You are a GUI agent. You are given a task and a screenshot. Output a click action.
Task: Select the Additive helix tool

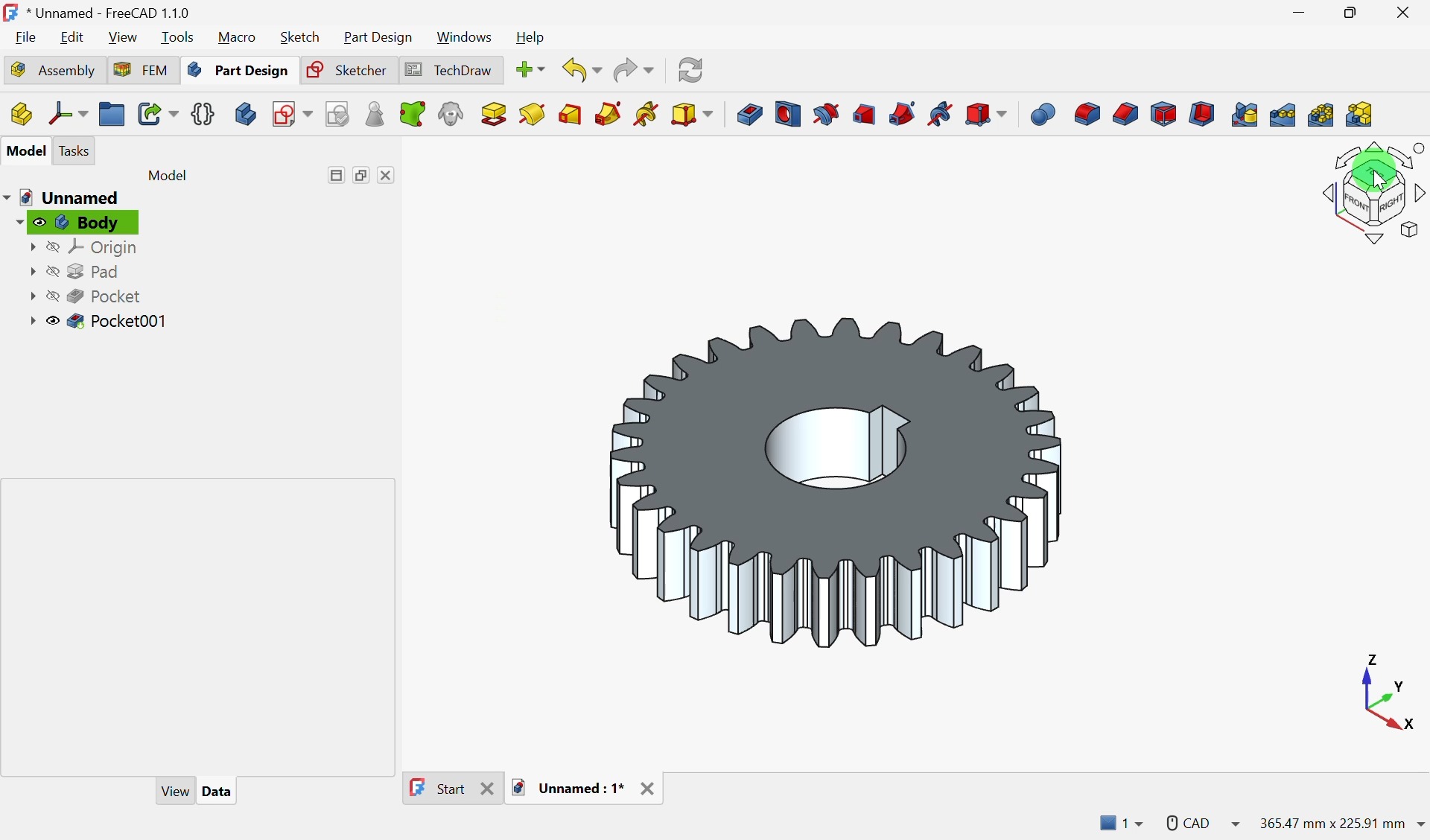pos(647,115)
